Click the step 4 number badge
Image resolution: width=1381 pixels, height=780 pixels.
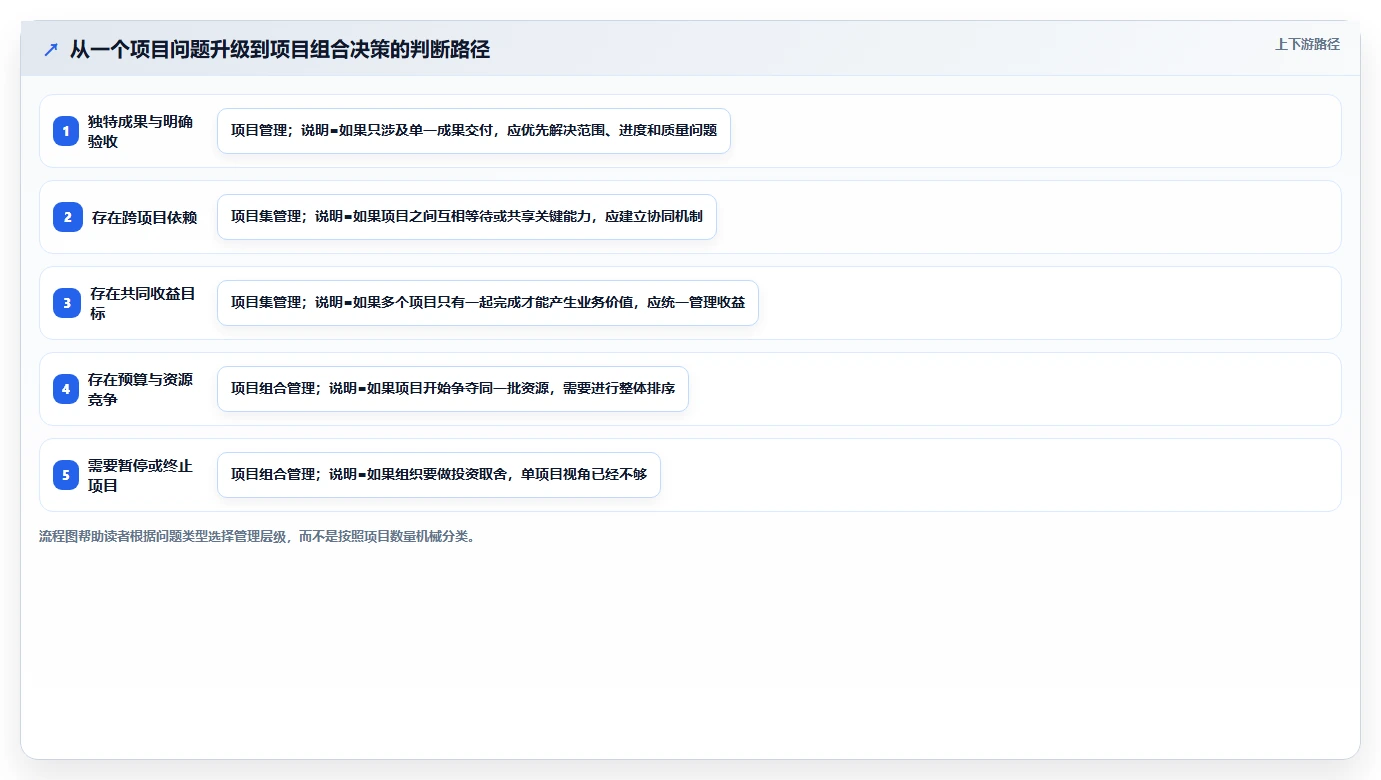(x=66, y=389)
